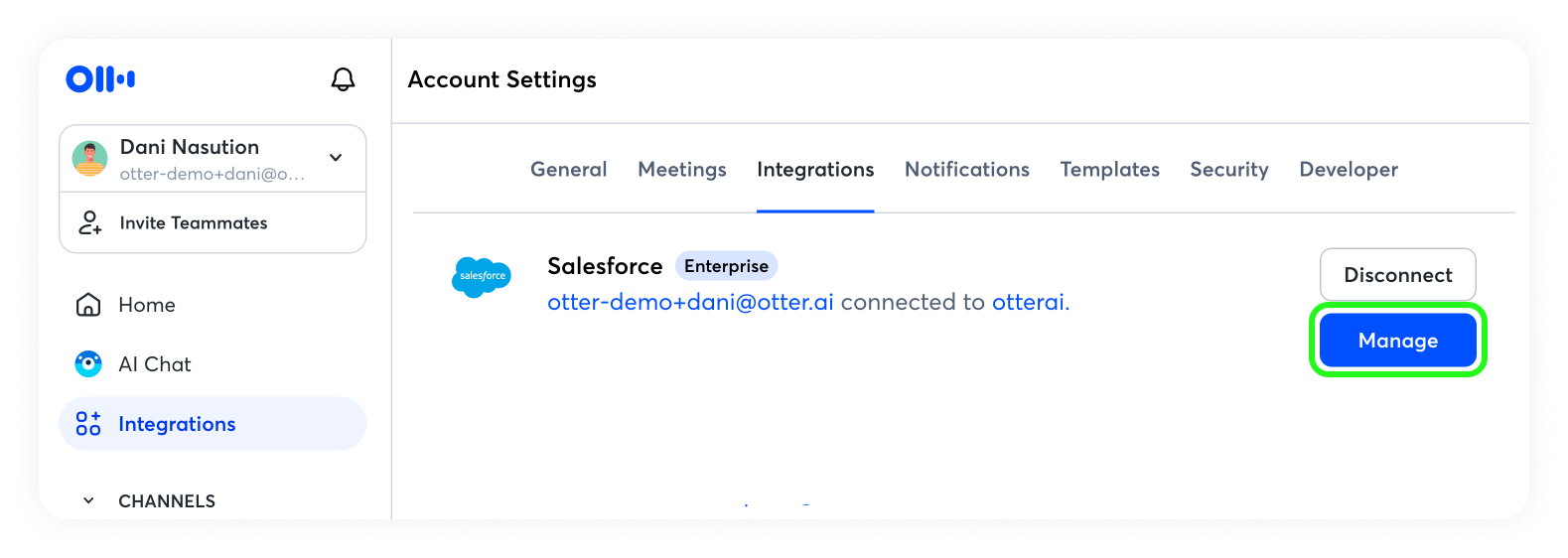Open the Meetings tab
1568x558 pixels.
(682, 170)
